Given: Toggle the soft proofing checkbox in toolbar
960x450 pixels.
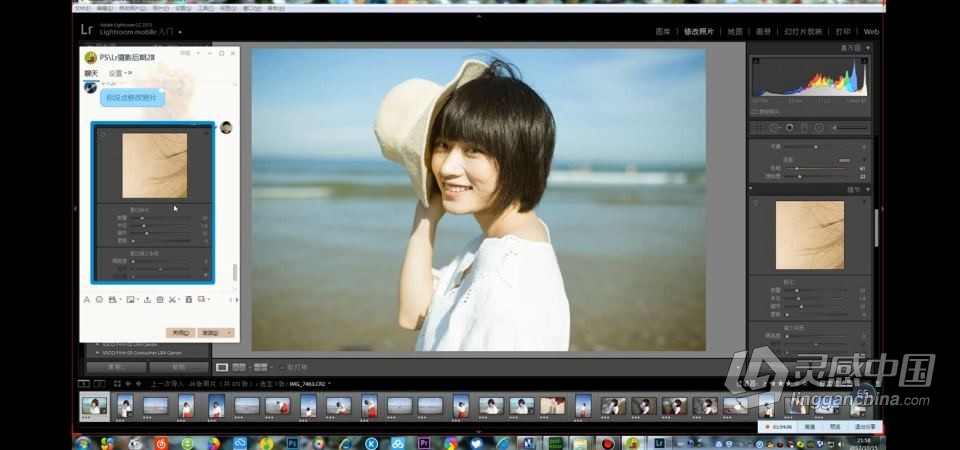Looking at the screenshot, I should (282, 367).
